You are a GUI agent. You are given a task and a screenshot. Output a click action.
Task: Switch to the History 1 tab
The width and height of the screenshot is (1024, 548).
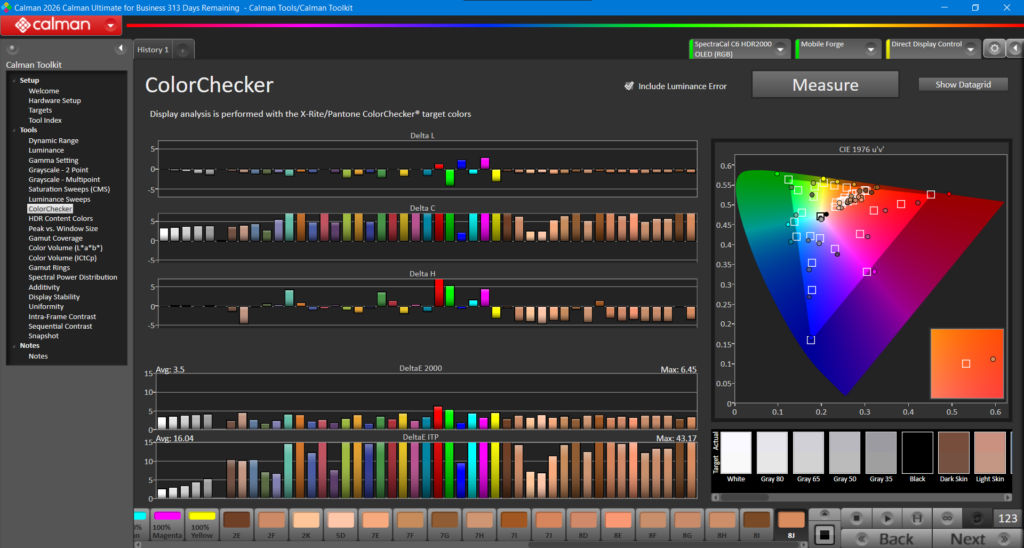[153, 50]
